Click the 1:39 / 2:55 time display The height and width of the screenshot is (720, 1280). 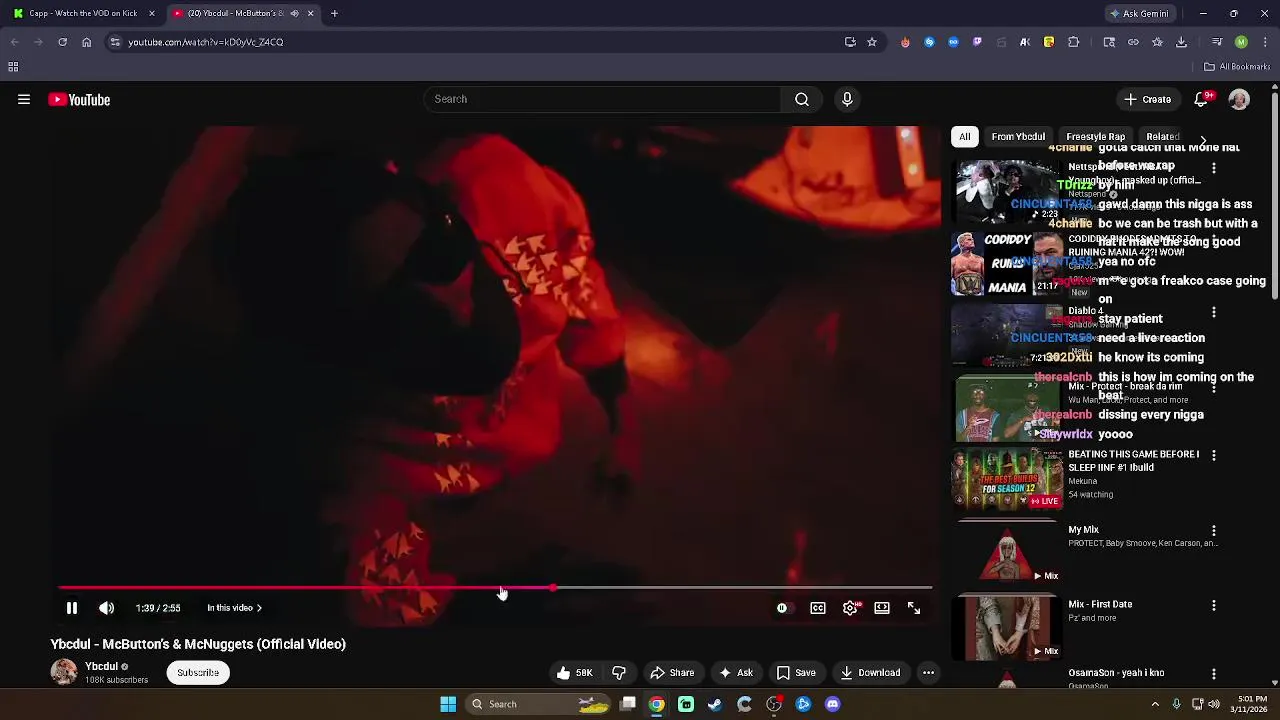158,608
